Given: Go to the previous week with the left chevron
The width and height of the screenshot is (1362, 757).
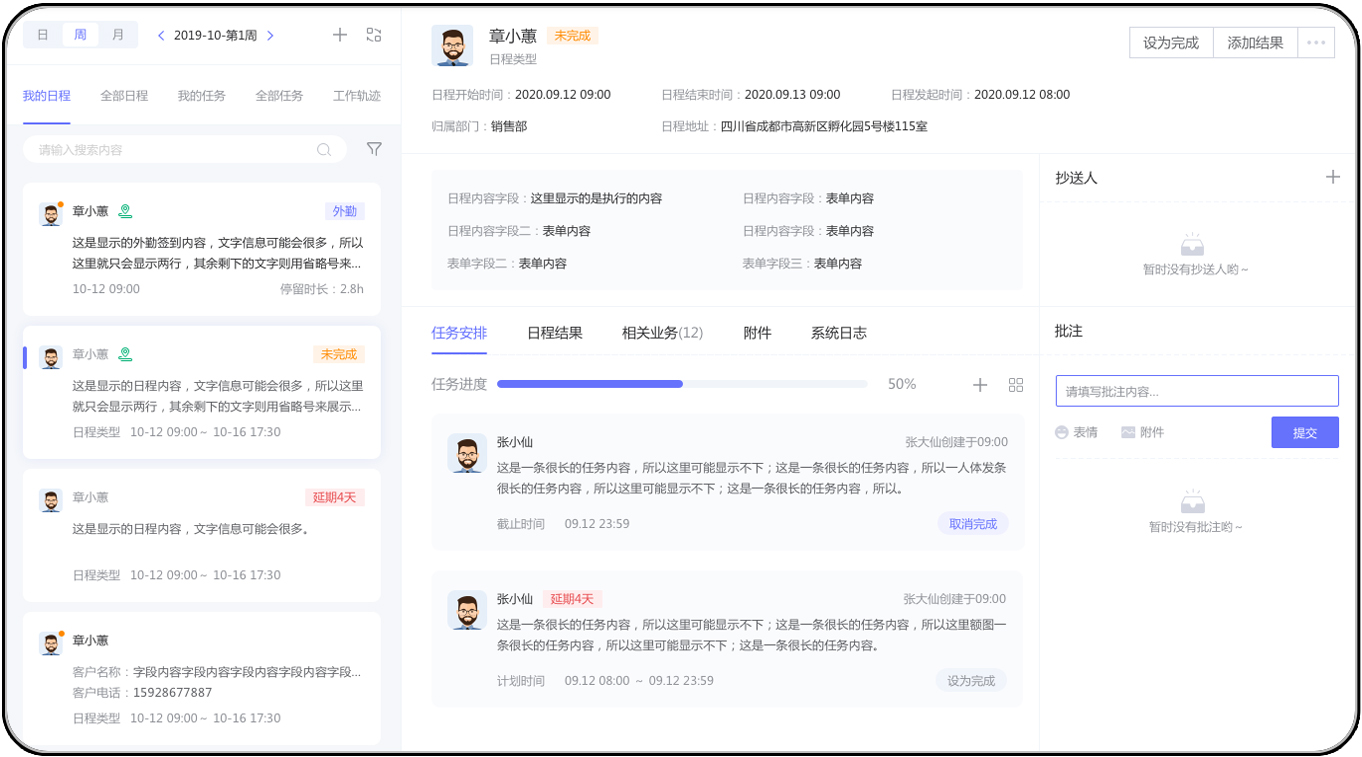Looking at the screenshot, I should [x=161, y=35].
